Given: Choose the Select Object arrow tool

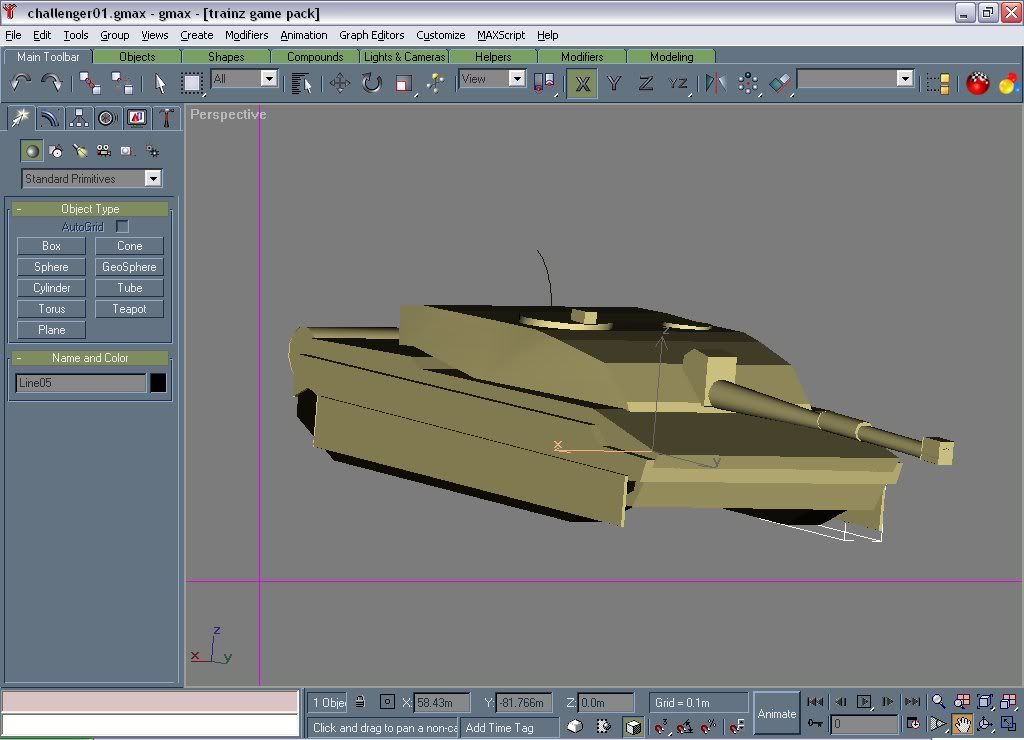Looking at the screenshot, I should 160,83.
